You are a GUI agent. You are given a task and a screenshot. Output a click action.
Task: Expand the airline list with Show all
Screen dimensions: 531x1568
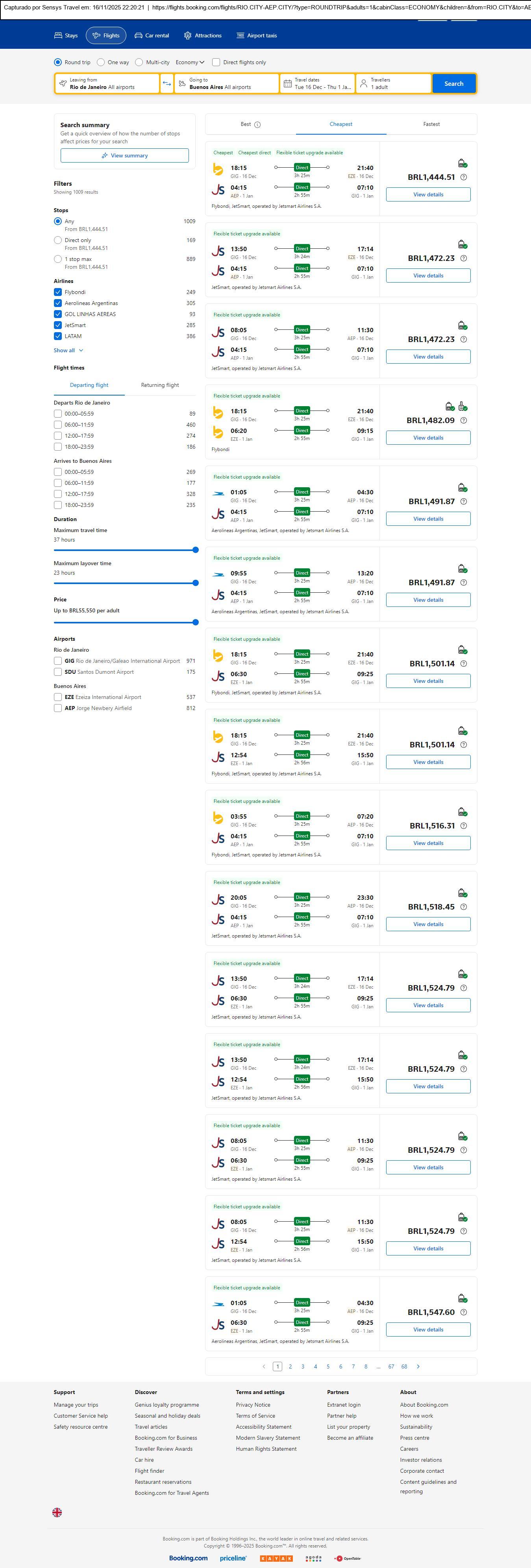68,351
